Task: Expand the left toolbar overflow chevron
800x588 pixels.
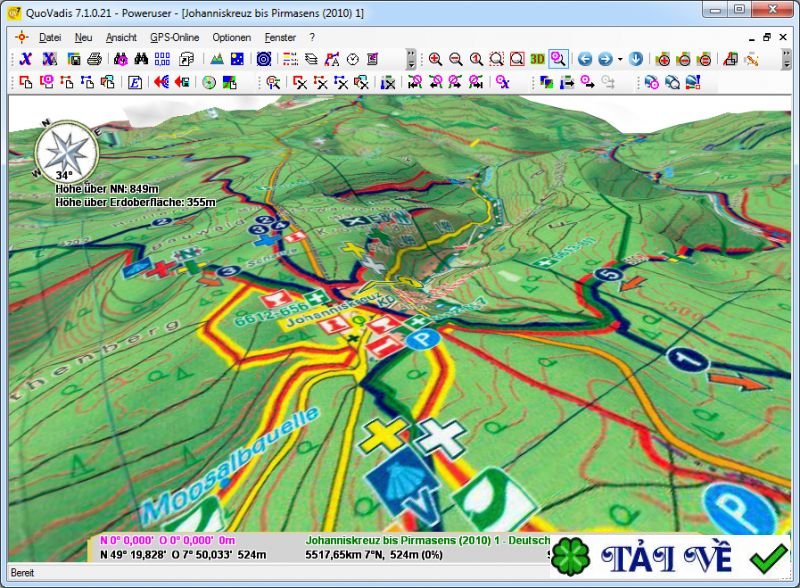Action: pyautogui.click(x=411, y=59)
